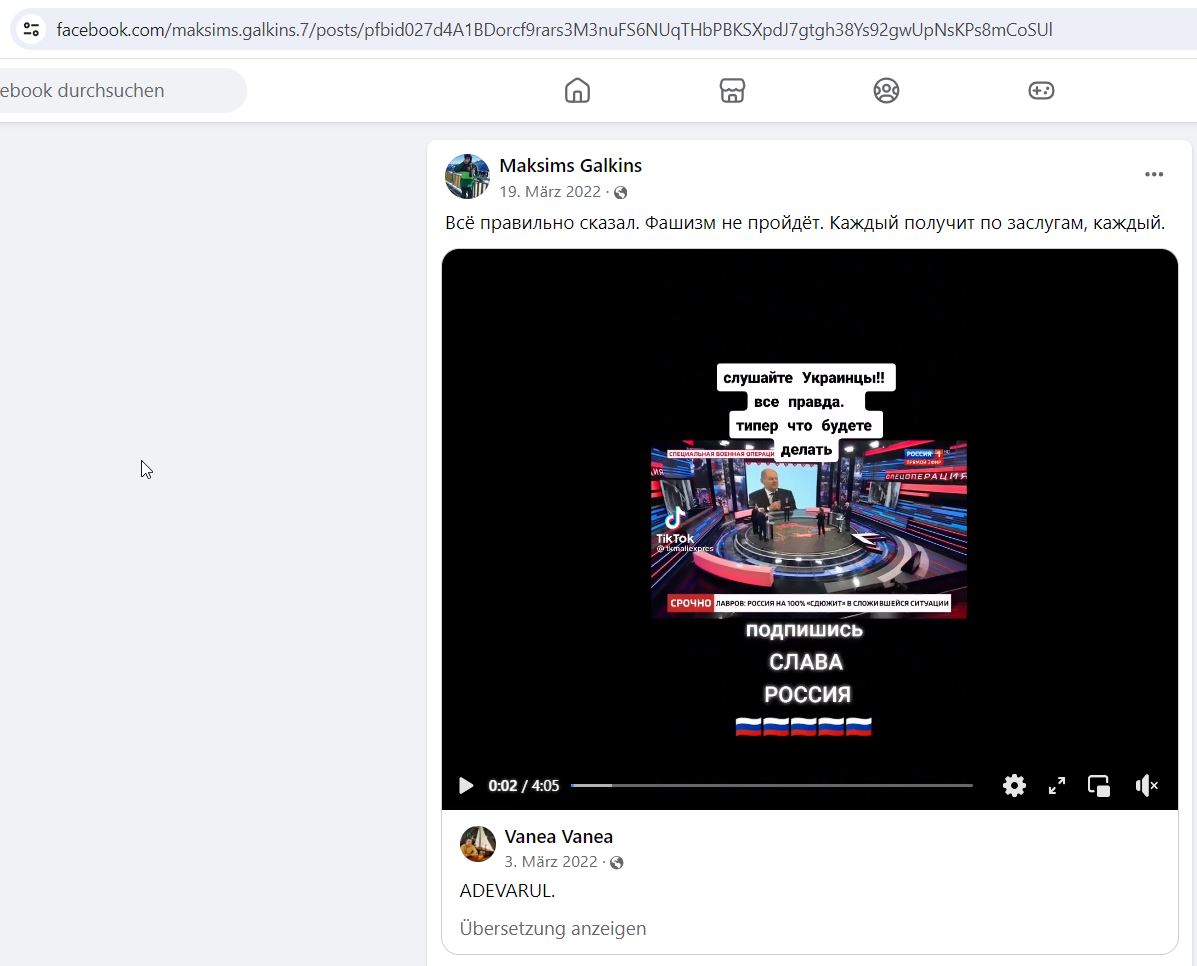Go to Facebook Home tab
The width and height of the screenshot is (1197, 966).
coord(577,91)
